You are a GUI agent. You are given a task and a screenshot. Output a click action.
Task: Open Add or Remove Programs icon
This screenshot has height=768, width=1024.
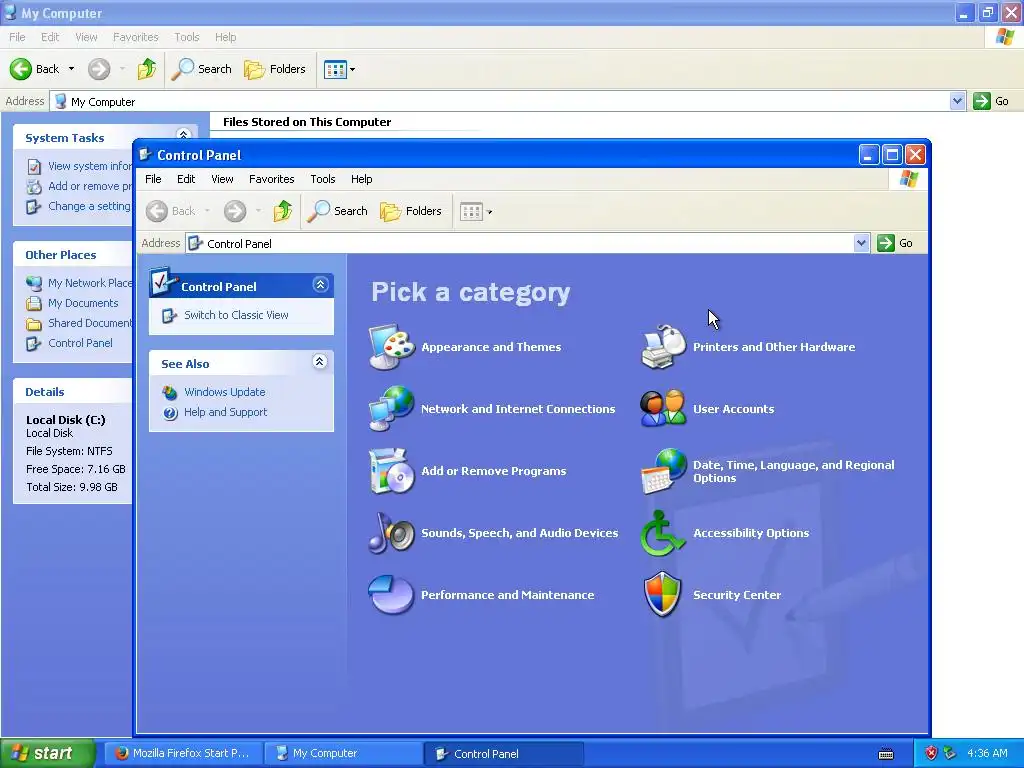click(x=391, y=471)
